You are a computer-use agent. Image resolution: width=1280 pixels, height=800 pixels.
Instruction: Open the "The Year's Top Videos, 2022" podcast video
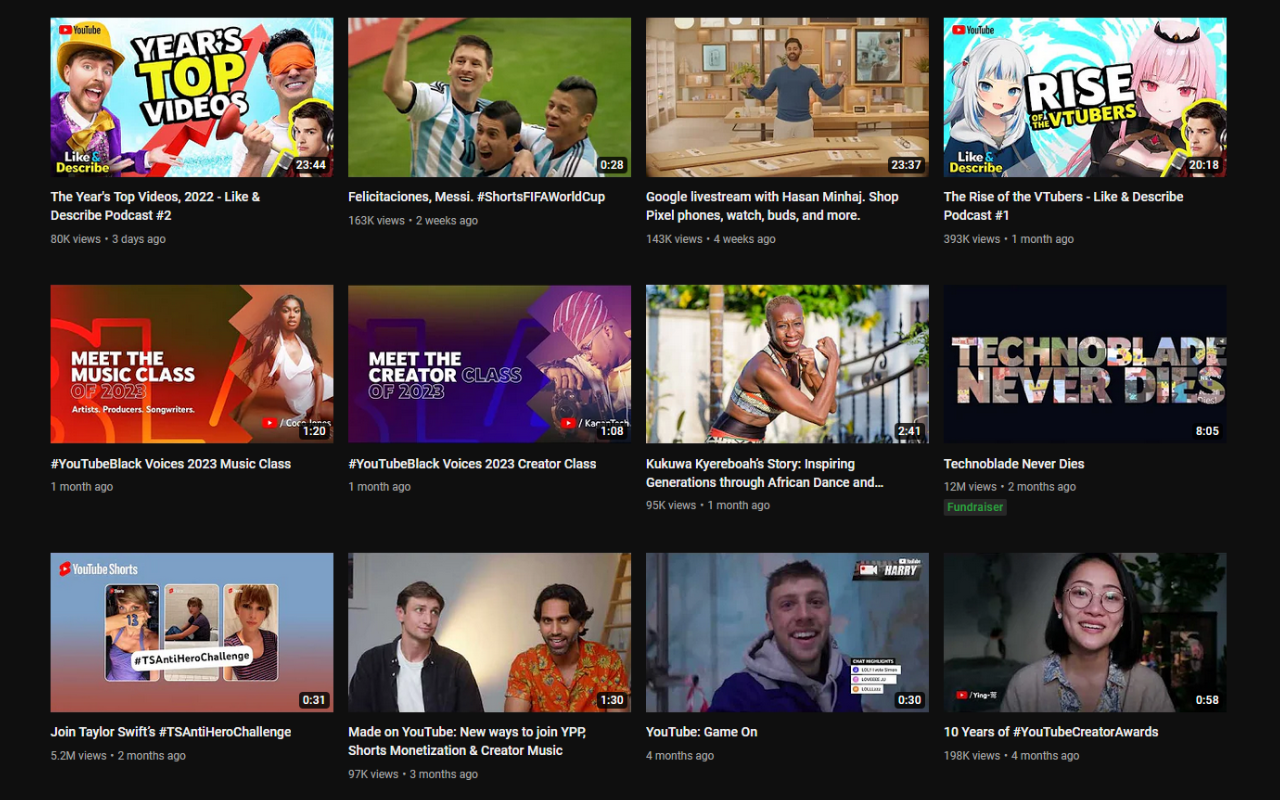pos(155,205)
